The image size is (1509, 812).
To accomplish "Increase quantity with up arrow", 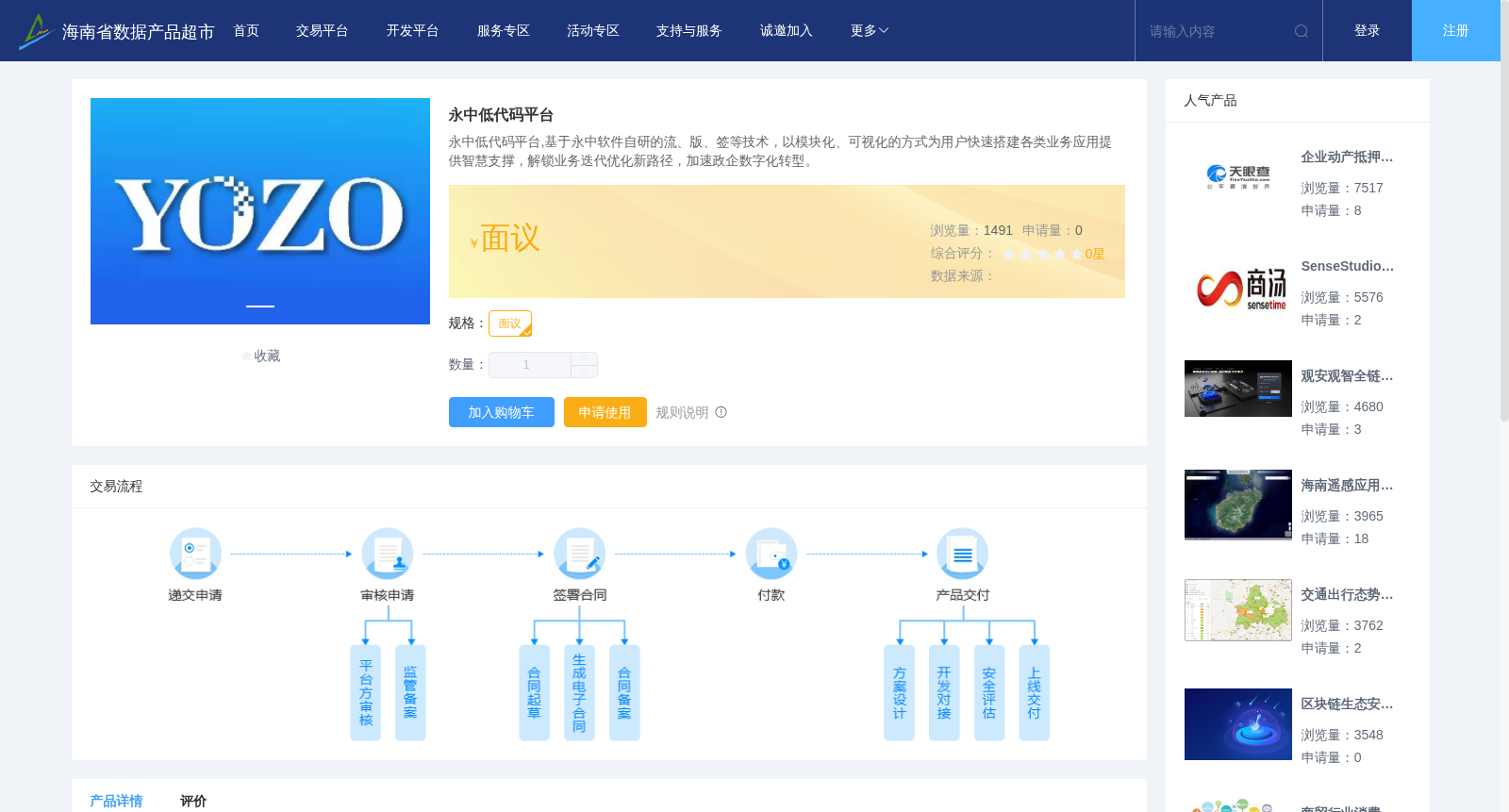I will pos(585,358).
